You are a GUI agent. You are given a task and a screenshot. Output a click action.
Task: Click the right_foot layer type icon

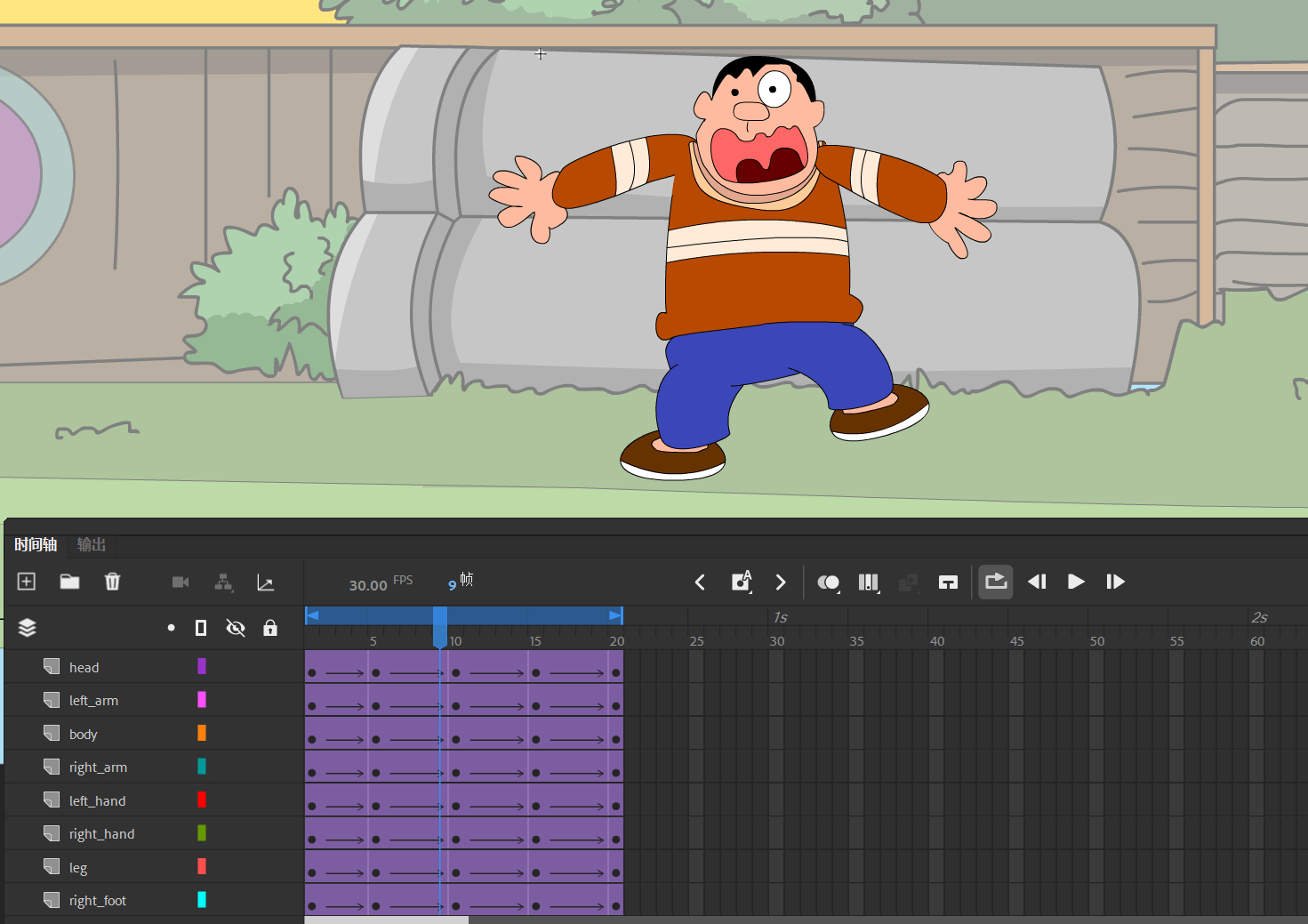click(52, 901)
